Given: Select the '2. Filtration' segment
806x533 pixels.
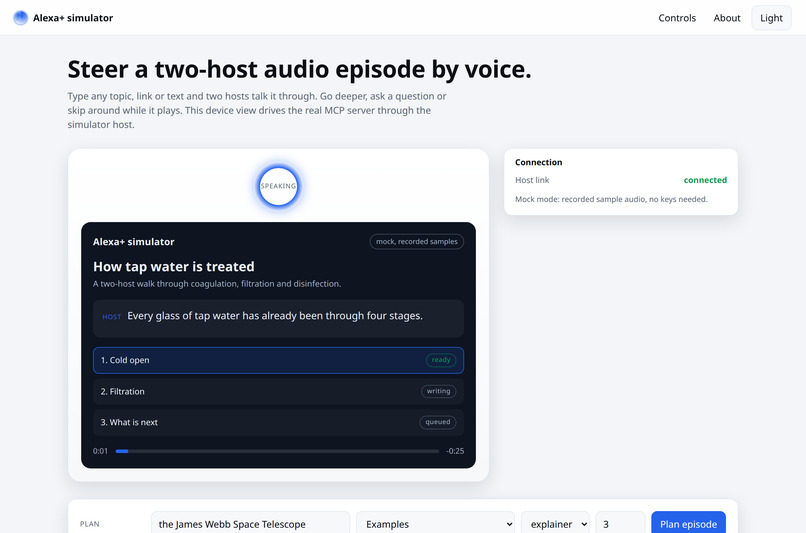Looking at the screenshot, I should pos(278,392).
